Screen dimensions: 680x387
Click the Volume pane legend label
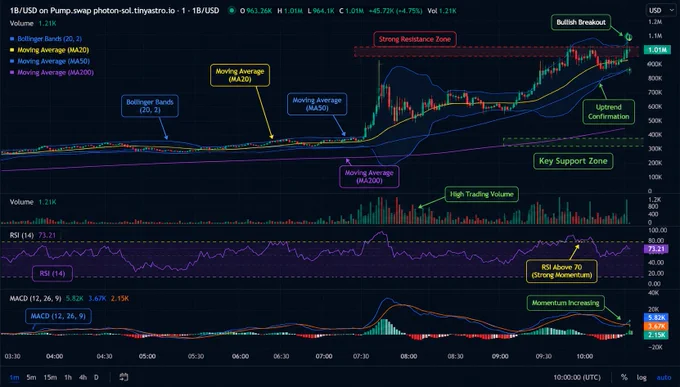click(x=33, y=202)
